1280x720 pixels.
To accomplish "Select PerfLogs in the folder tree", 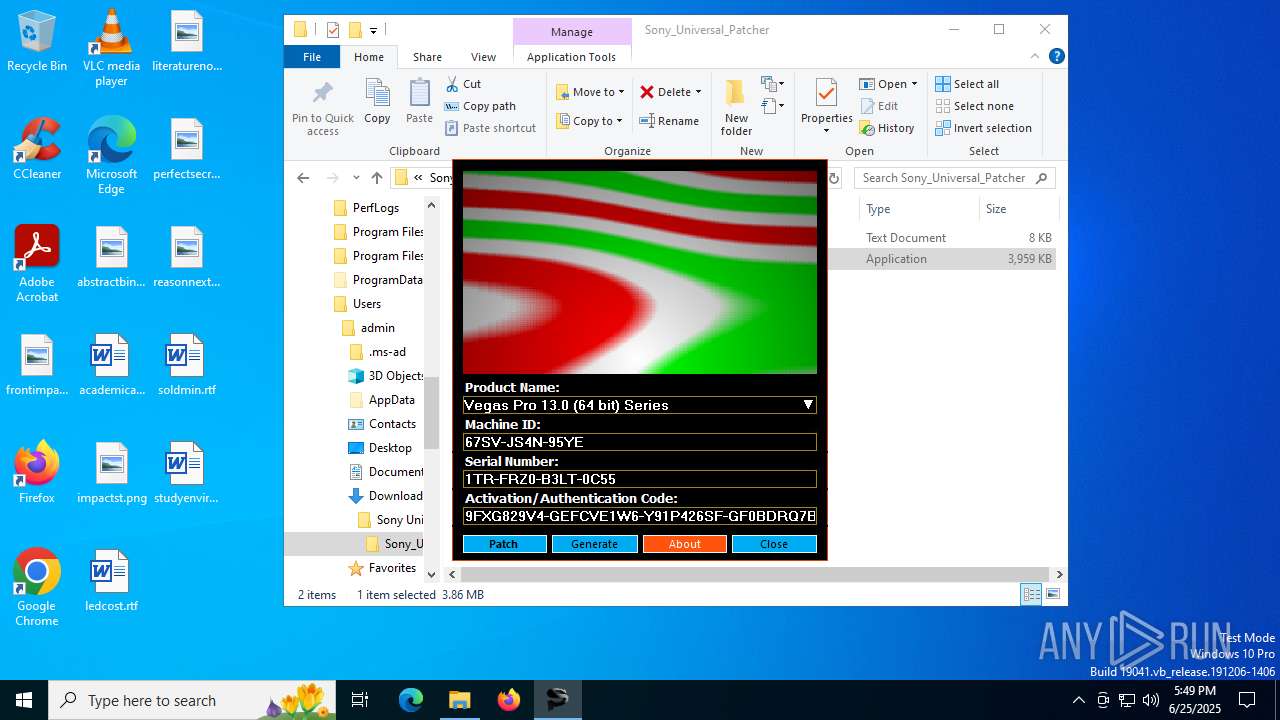I will click(376, 208).
